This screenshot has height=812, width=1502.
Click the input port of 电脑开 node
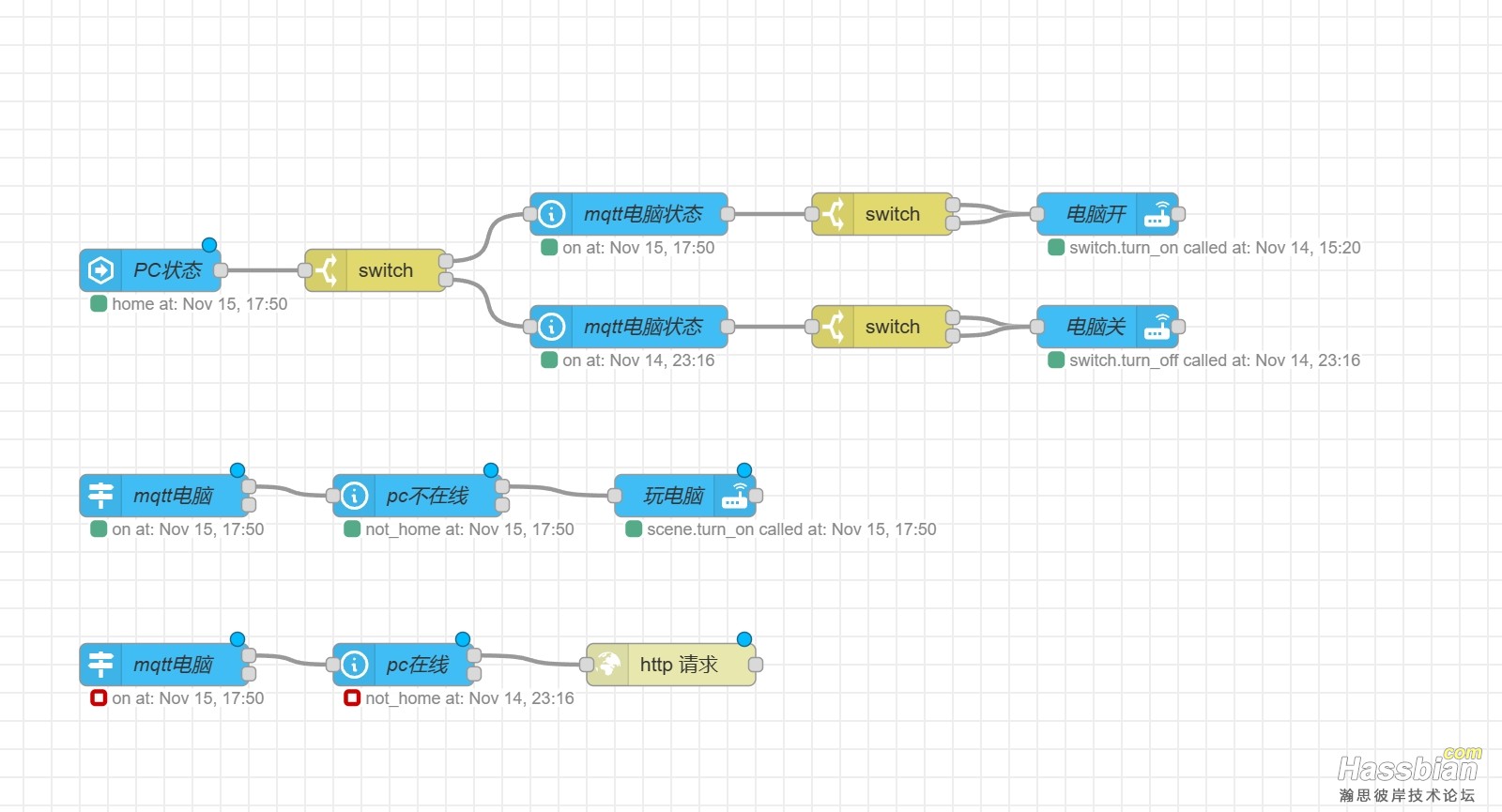point(1037,214)
